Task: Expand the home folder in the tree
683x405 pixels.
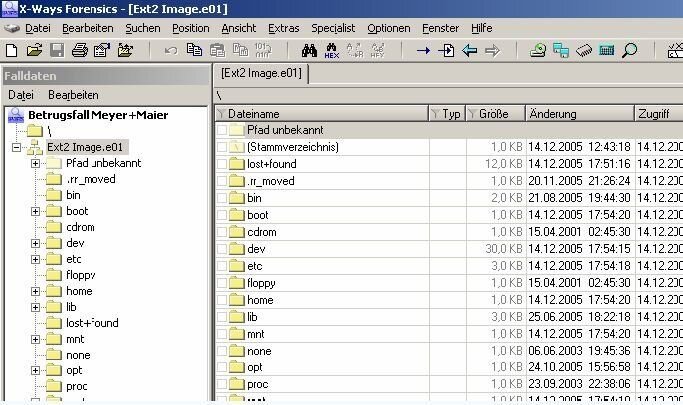Action: coord(35,291)
